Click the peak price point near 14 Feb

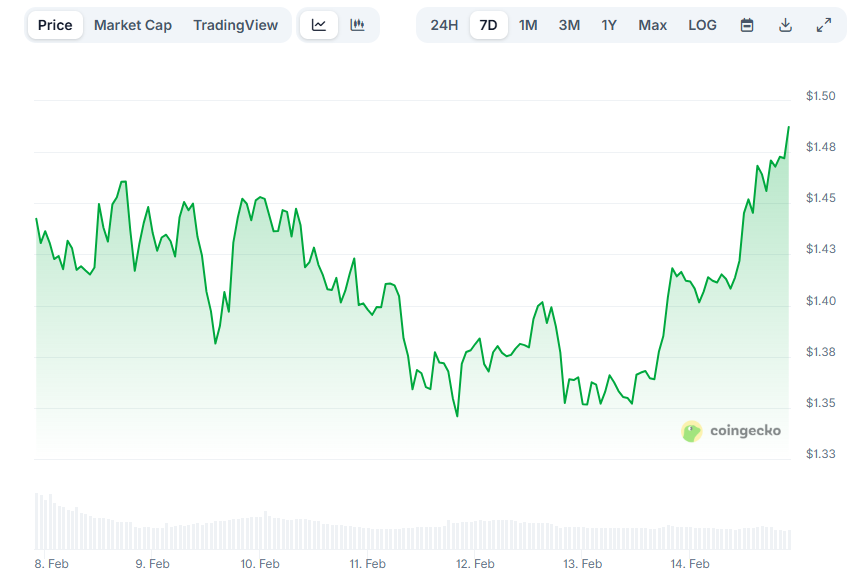click(787, 128)
